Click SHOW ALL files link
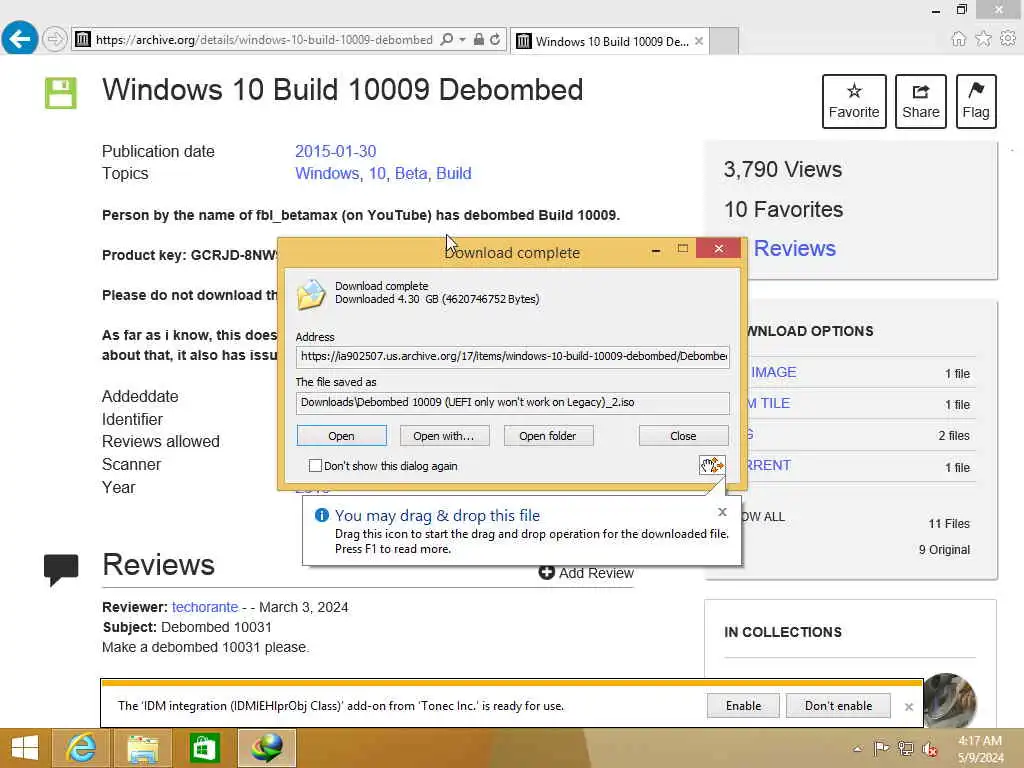Viewport: 1024px width, 768px height. tap(765, 517)
